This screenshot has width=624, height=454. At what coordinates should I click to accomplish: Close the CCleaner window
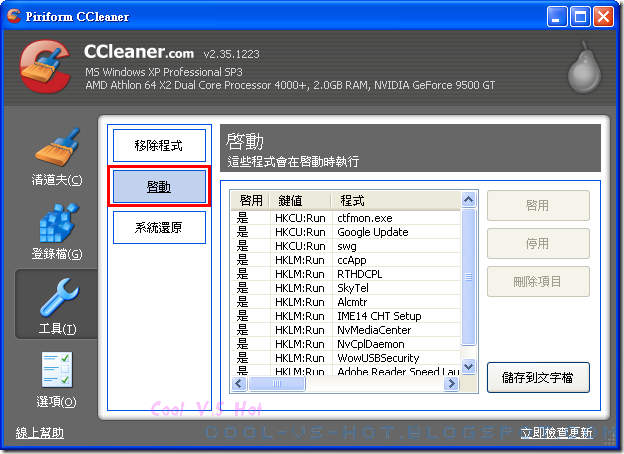tap(604, 16)
